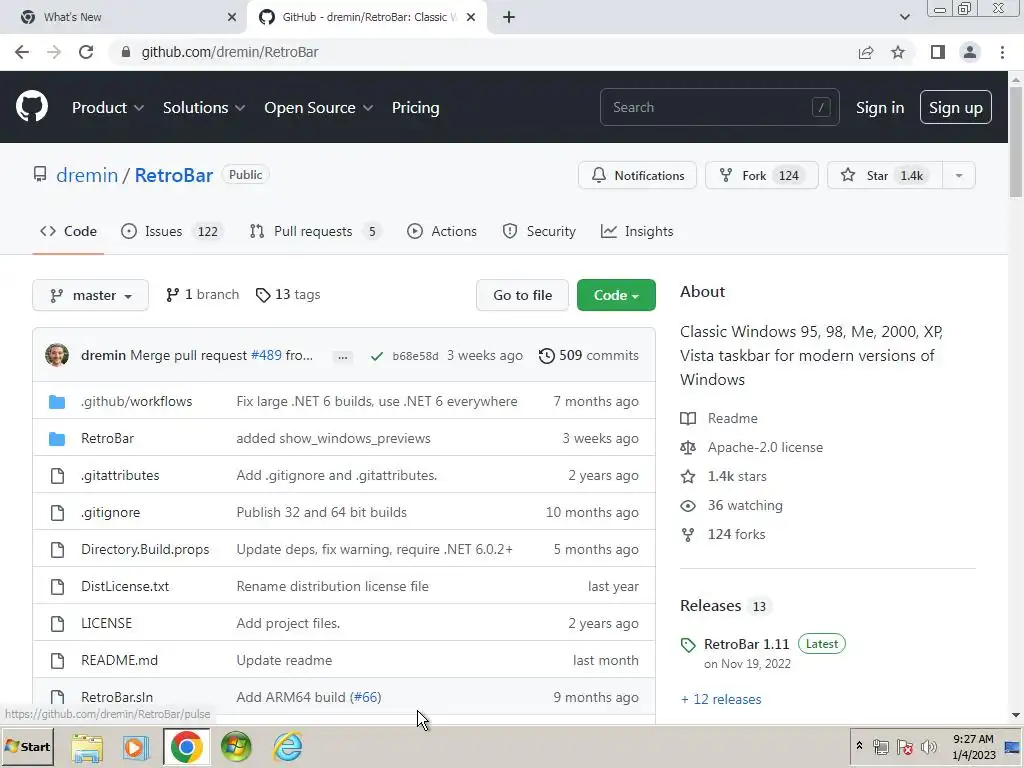This screenshot has height=768, width=1024.
Task: Click the LICENSE file icon
Action: [57, 624]
